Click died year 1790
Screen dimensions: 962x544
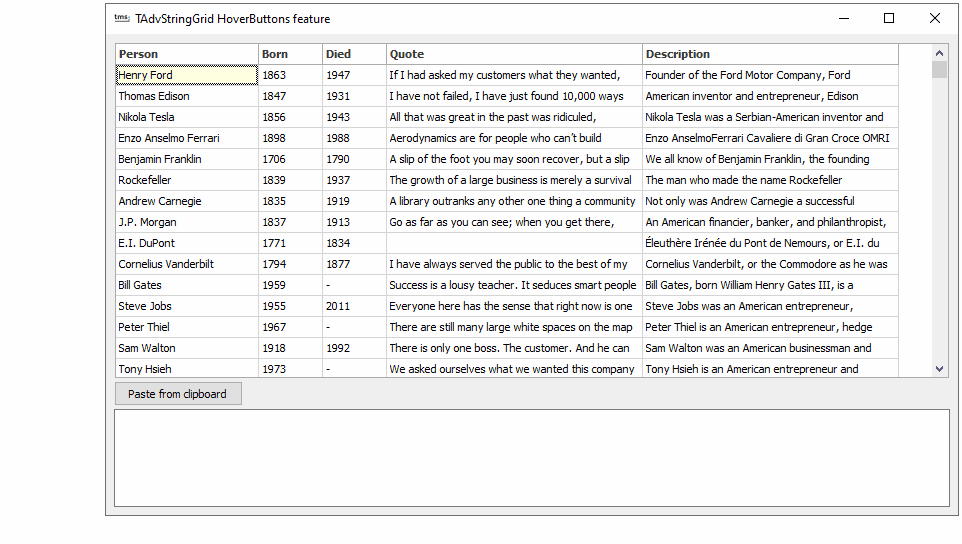click(354, 159)
